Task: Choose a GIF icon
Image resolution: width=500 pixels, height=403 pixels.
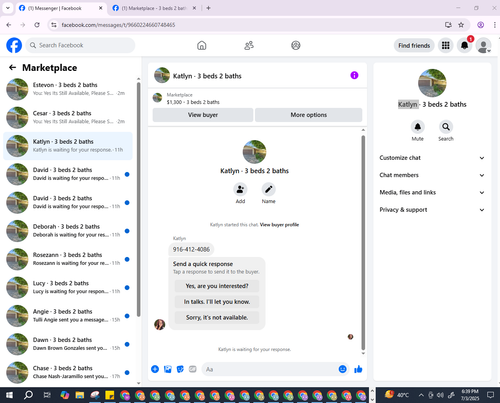Action: (193, 369)
